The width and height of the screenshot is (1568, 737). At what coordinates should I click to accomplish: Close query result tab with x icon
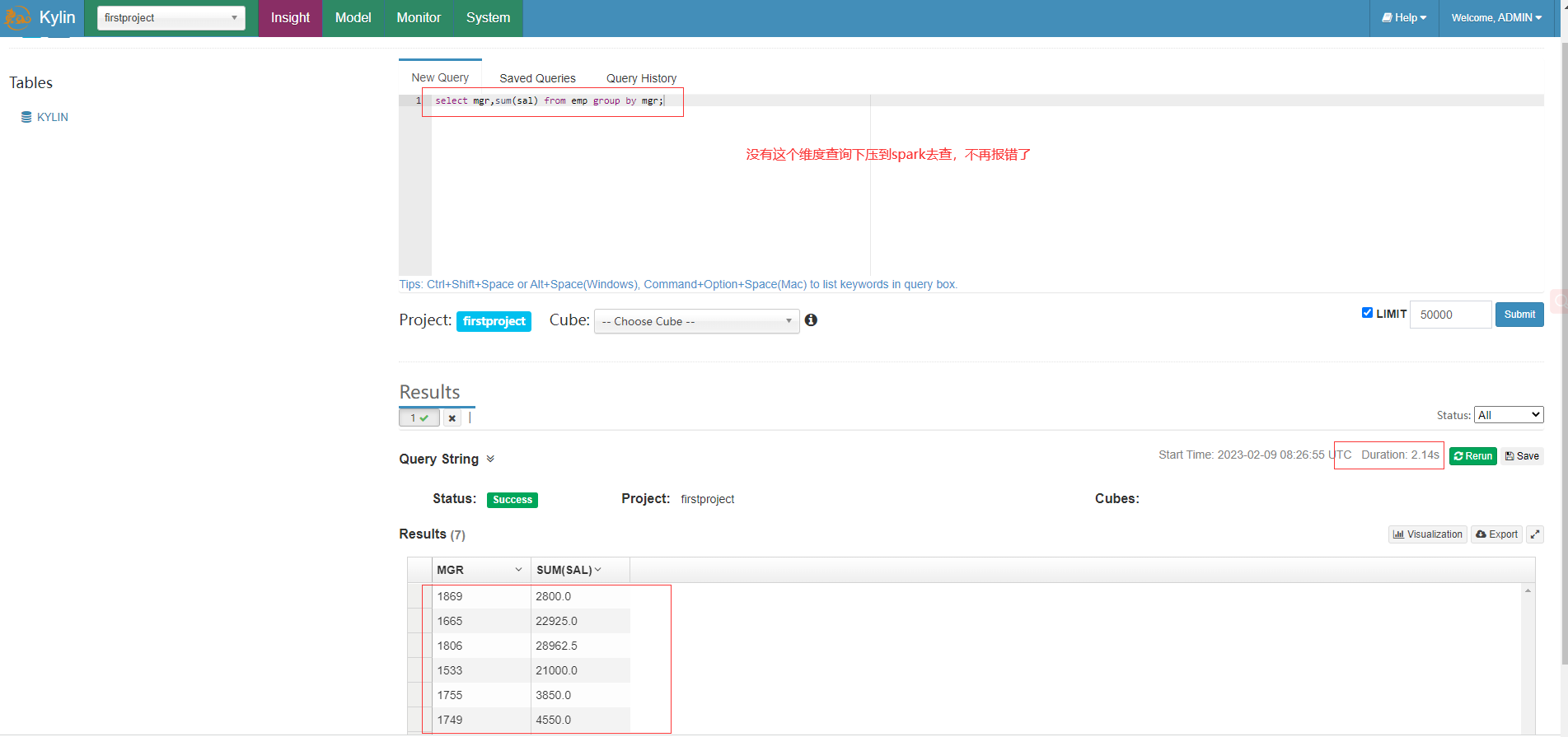pos(452,418)
